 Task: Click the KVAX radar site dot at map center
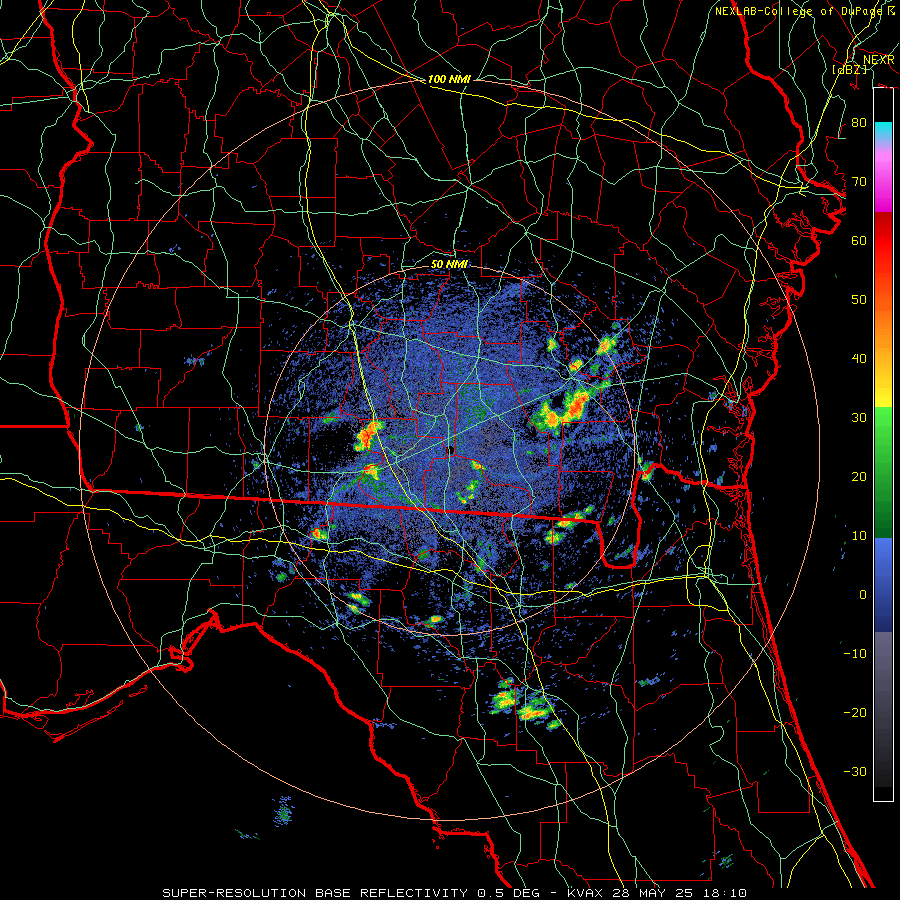point(451,450)
